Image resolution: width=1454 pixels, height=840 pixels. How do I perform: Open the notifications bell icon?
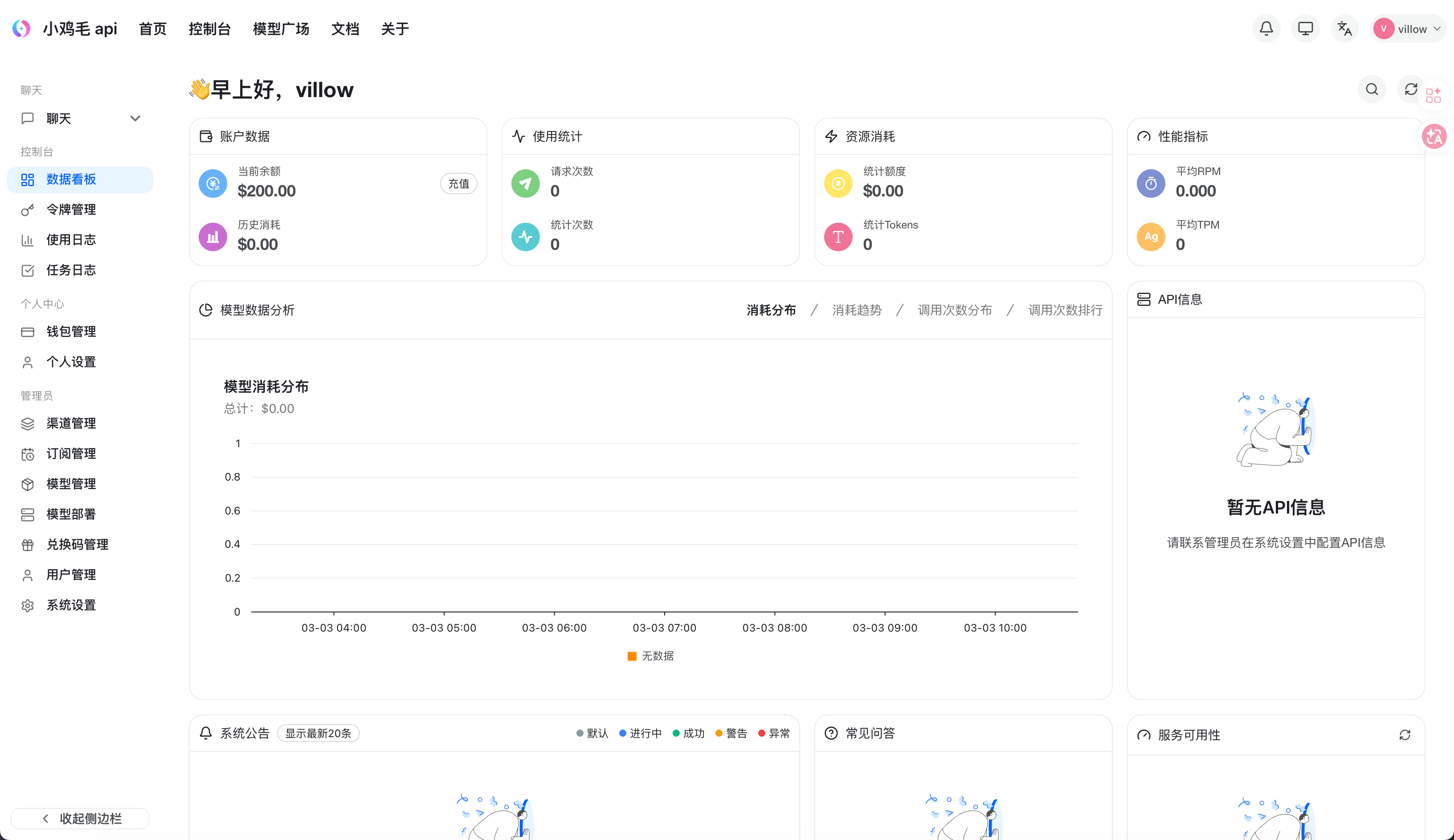click(1266, 28)
